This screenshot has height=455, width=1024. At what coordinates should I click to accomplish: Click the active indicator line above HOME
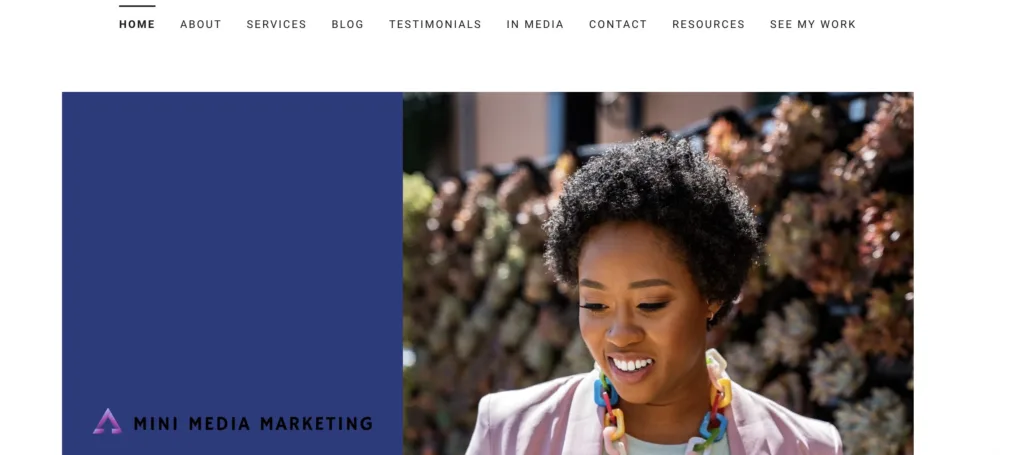137,6
